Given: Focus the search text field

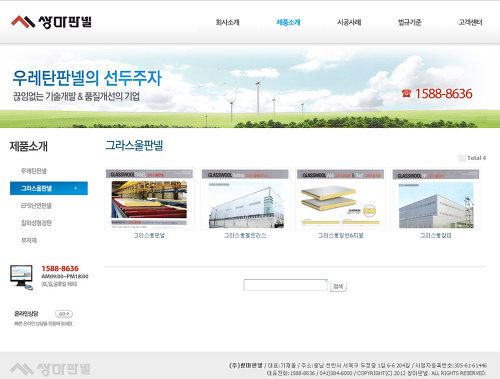Looking at the screenshot, I should click(286, 285).
